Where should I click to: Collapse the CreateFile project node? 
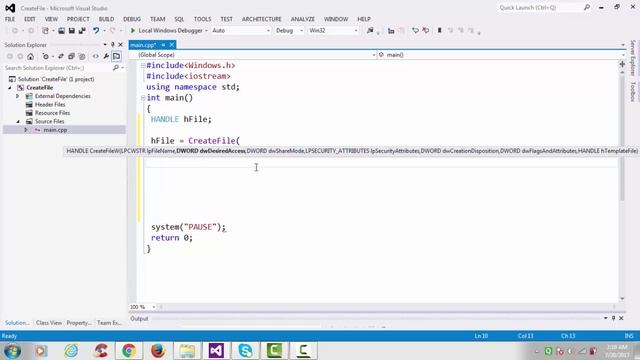click(x=10, y=88)
